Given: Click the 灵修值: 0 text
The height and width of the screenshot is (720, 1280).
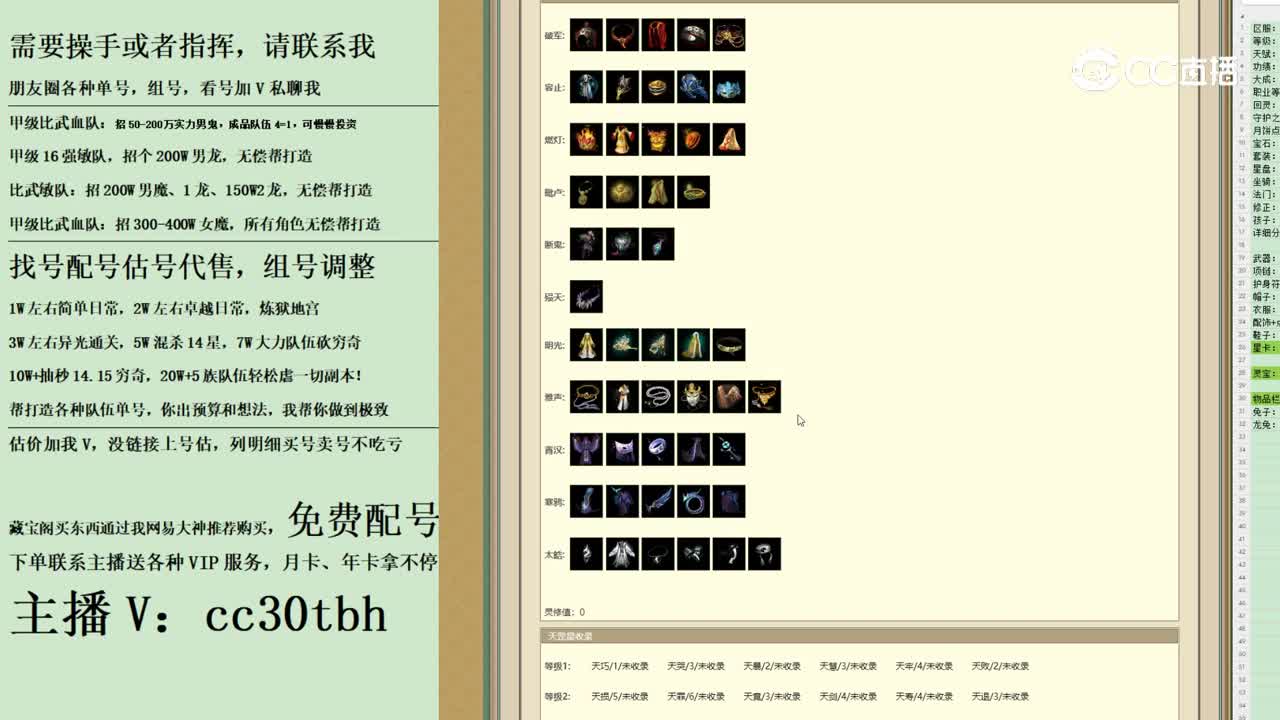Looking at the screenshot, I should [x=565, y=612].
